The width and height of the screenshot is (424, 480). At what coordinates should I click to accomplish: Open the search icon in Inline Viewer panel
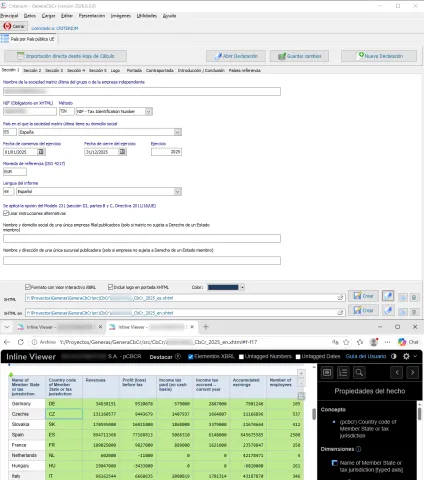tap(359, 372)
